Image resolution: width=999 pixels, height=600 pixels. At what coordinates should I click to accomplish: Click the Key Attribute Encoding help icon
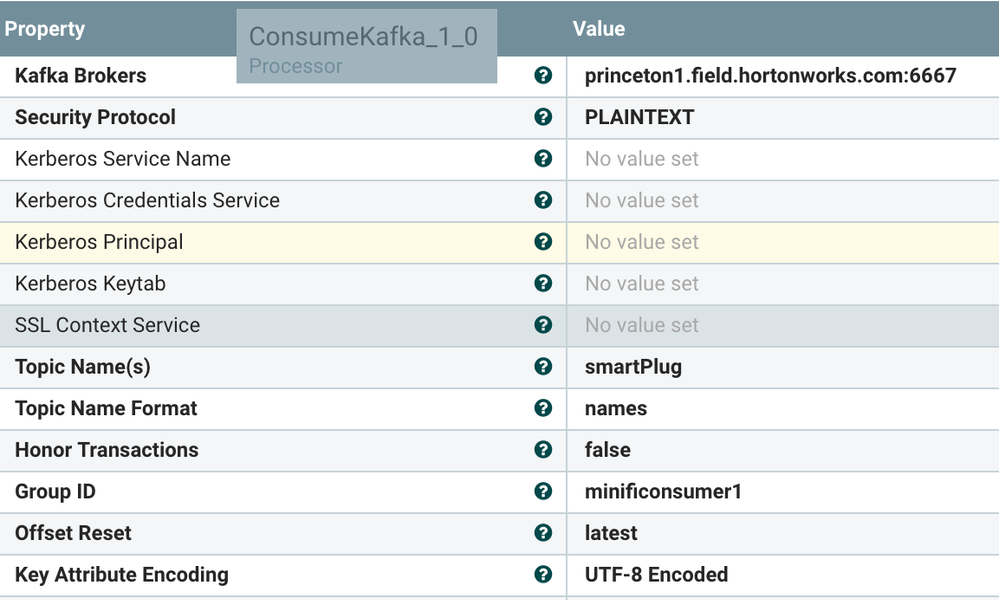coord(543,575)
